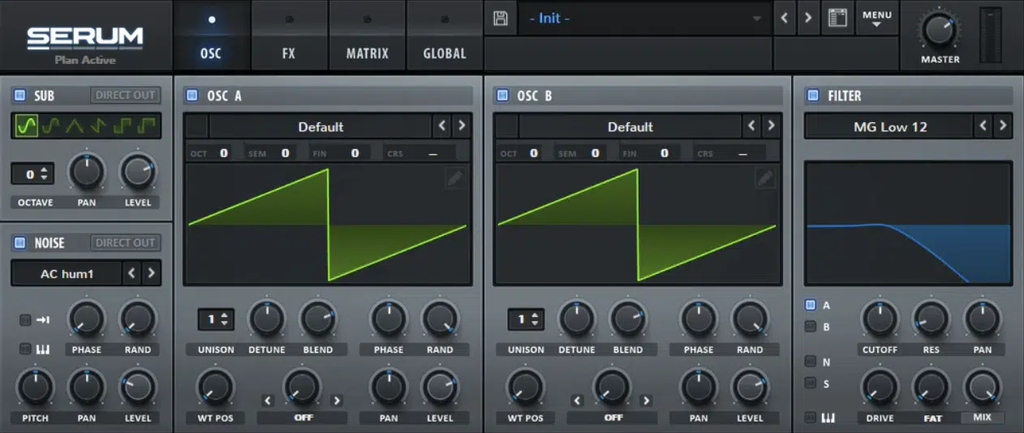The width and height of the screenshot is (1024, 433).
Task: Adjust the sub OCTAVE stepper
Action: 33,174
